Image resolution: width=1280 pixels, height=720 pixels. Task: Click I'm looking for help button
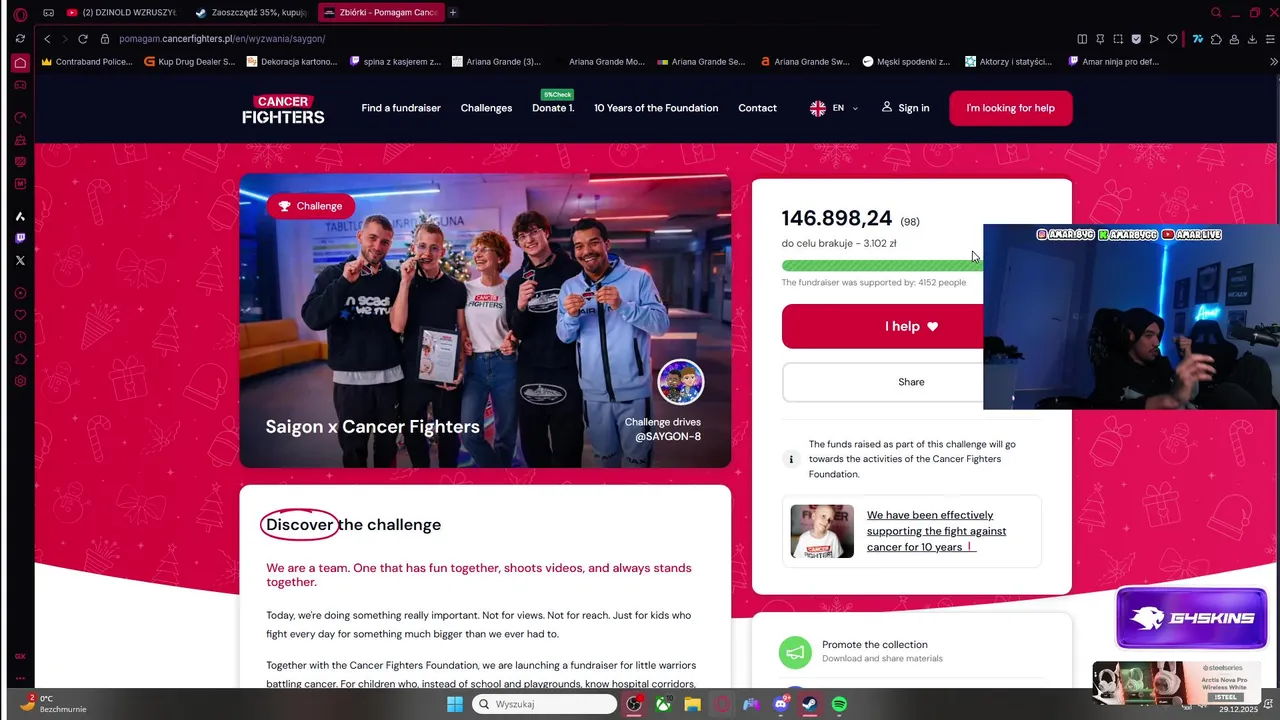[x=1010, y=108]
